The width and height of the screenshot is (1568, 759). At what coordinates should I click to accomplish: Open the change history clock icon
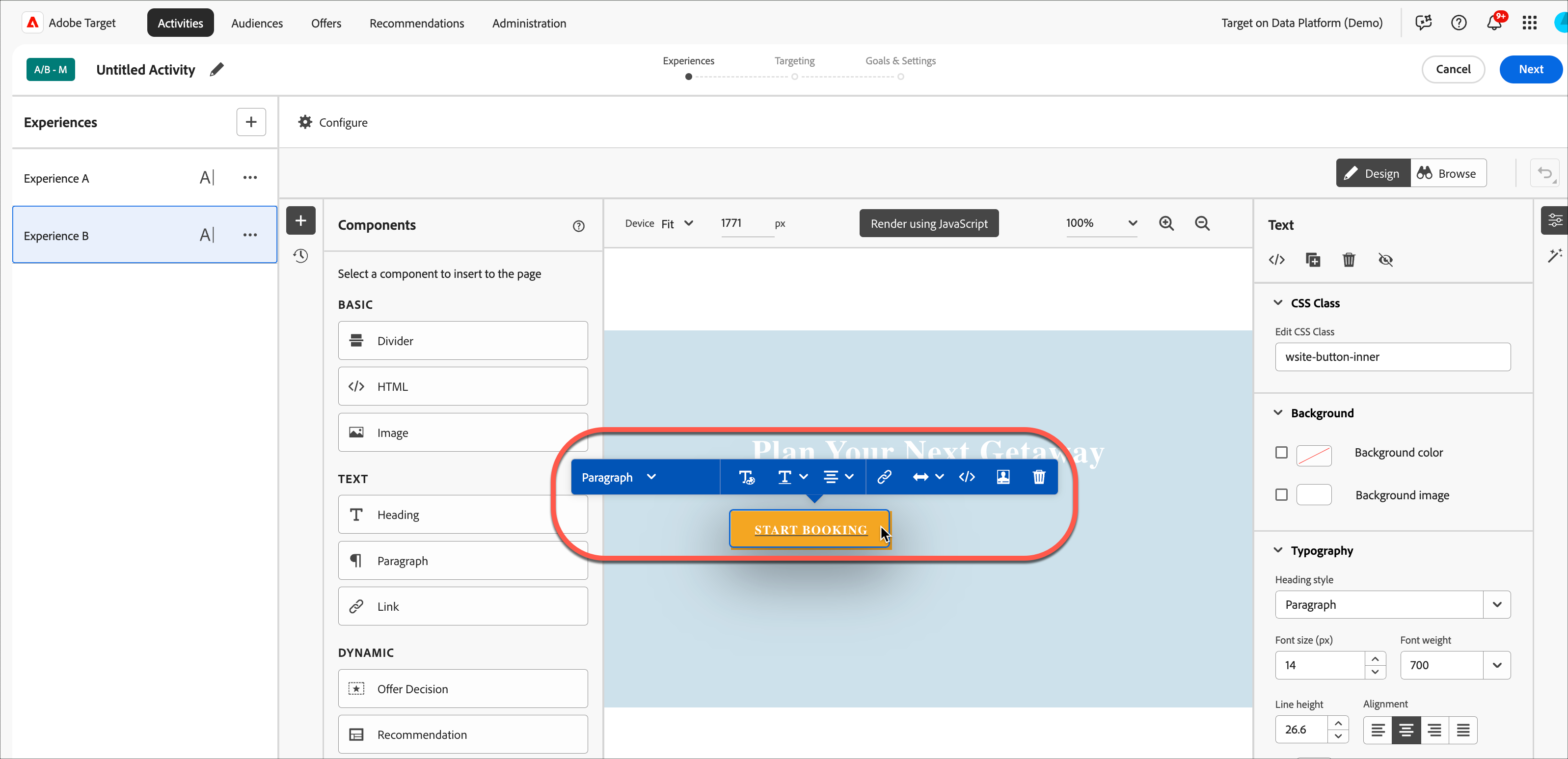(x=301, y=256)
